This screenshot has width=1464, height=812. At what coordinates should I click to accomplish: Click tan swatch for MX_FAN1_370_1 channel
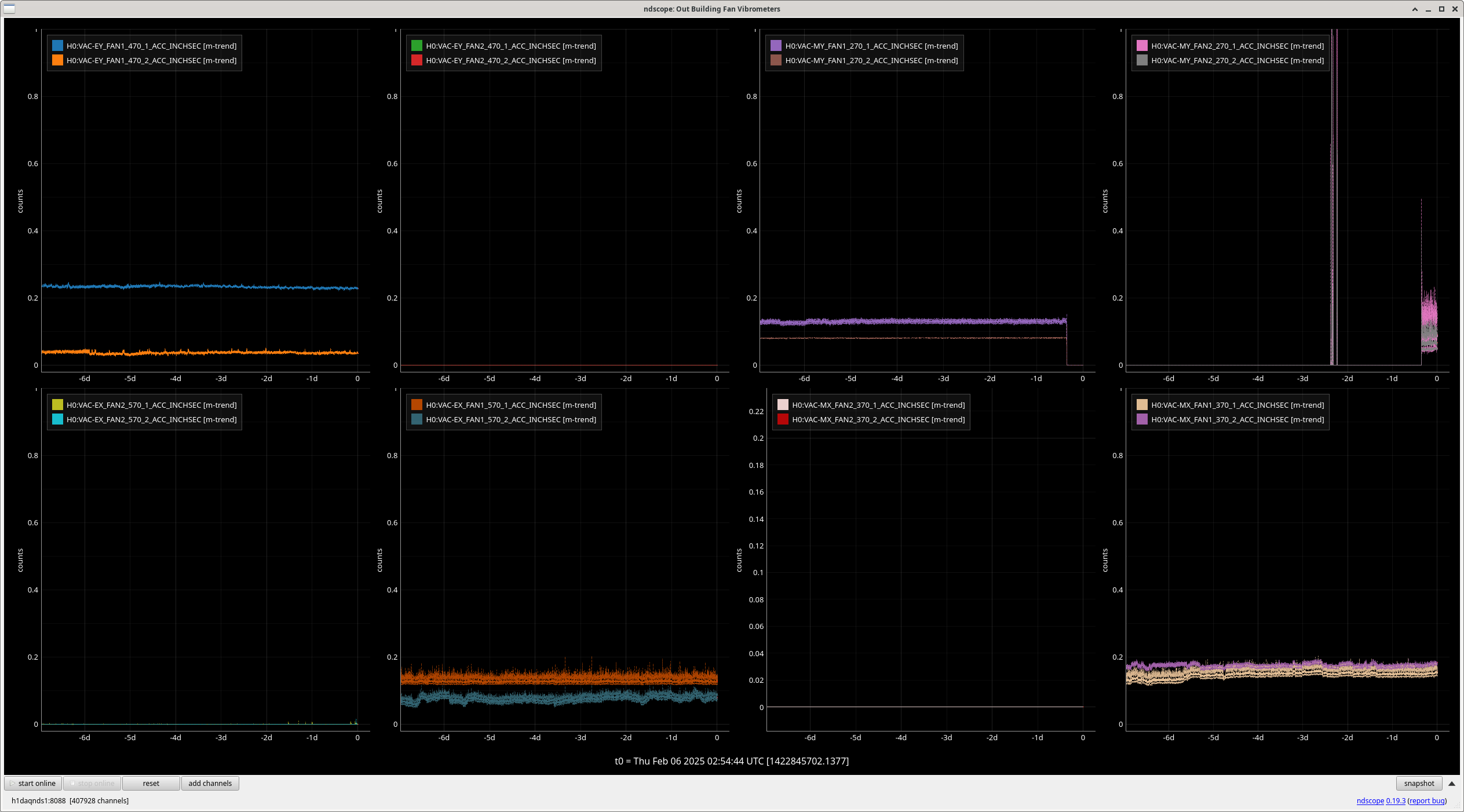click(x=1142, y=405)
